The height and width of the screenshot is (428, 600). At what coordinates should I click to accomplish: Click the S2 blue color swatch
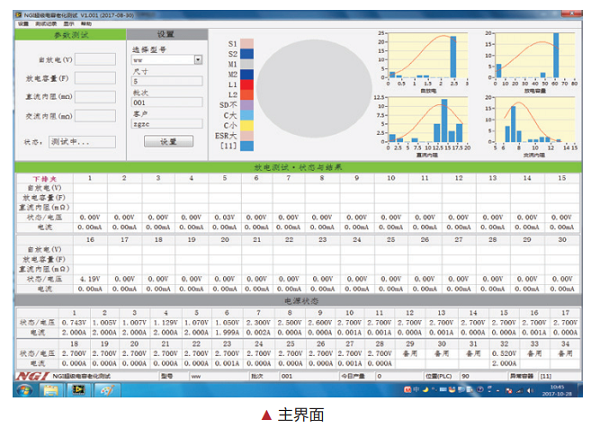pyautogui.click(x=248, y=54)
